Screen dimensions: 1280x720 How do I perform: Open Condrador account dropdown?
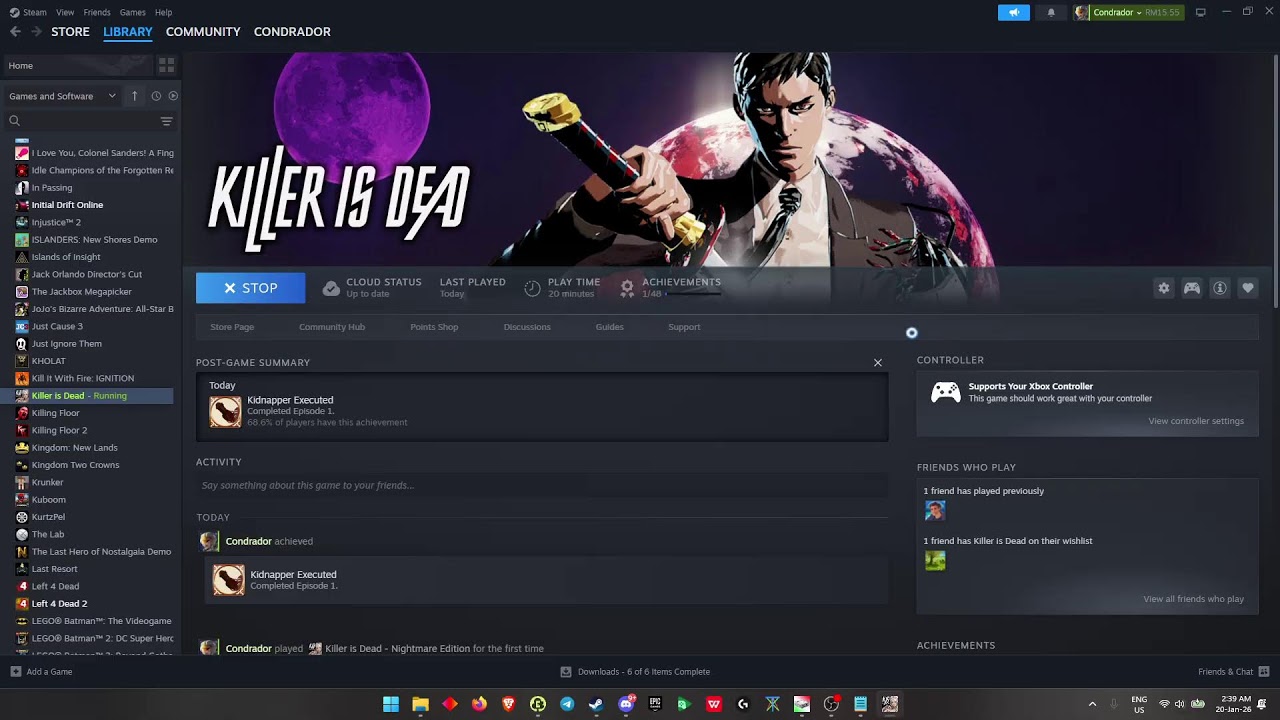coord(1128,12)
